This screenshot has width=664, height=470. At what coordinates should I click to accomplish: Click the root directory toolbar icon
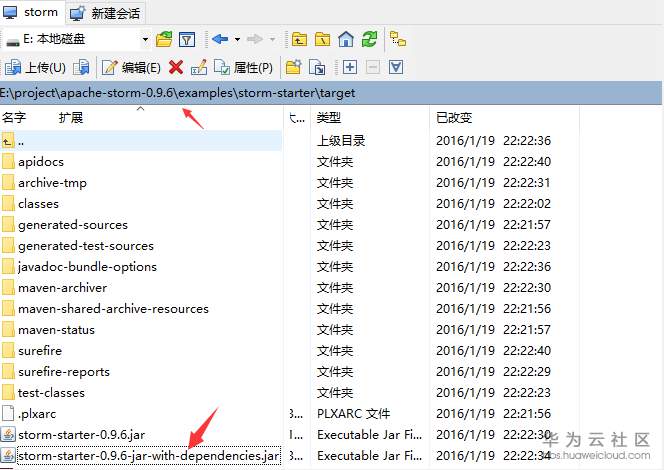tap(322, 39)
